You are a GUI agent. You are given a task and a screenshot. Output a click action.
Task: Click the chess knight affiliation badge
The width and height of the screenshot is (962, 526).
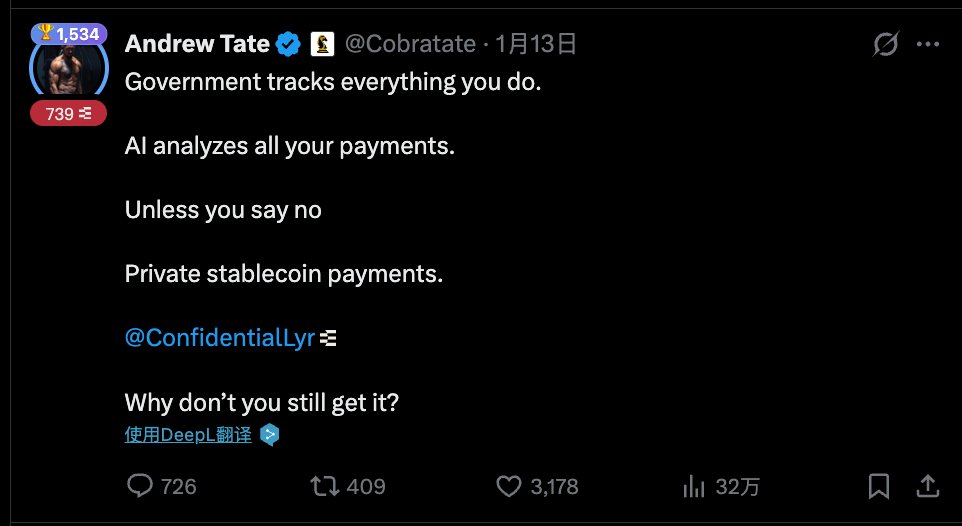[x=322, y=44]
